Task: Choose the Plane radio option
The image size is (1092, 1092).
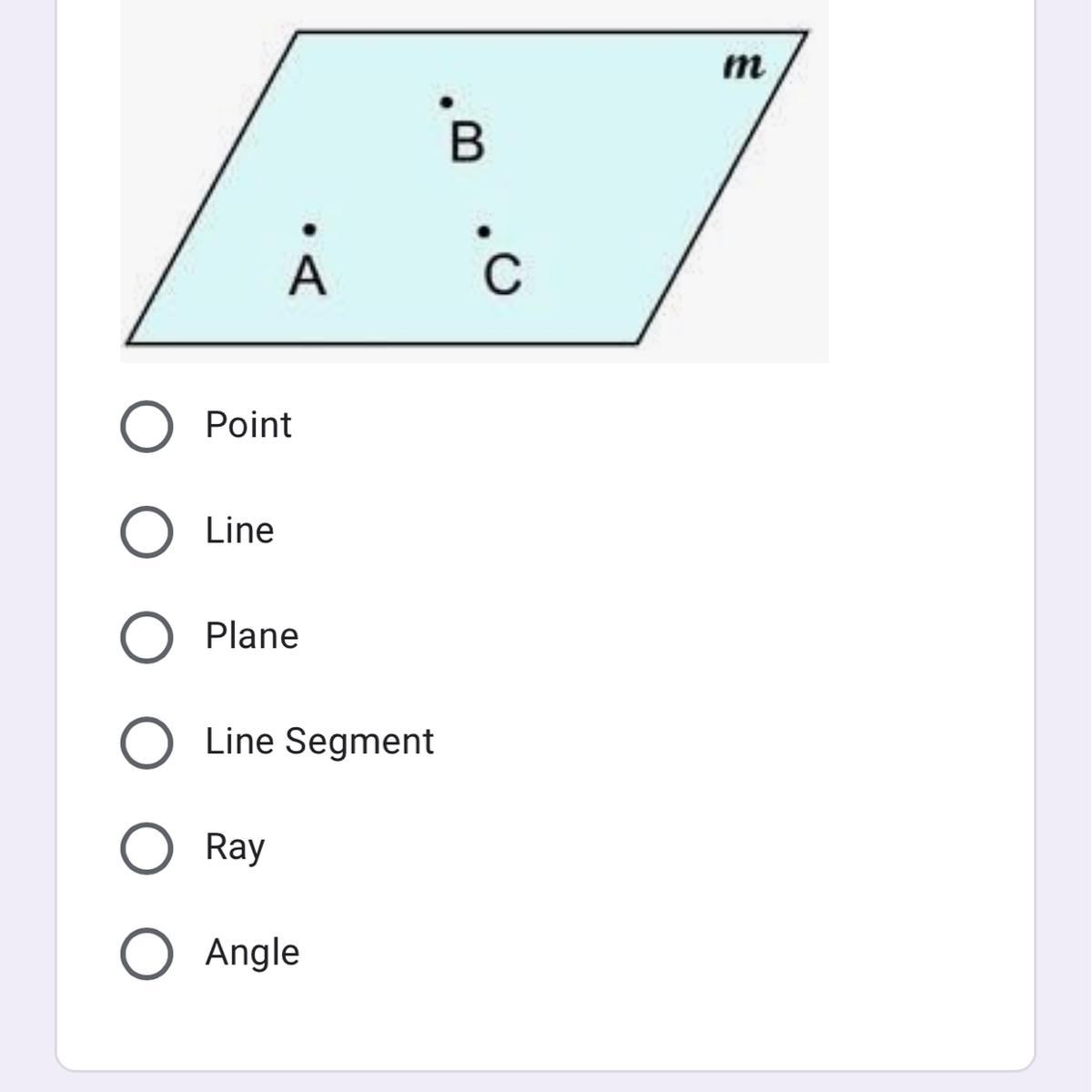Action: pyautogui.click(x=147, y=637)
